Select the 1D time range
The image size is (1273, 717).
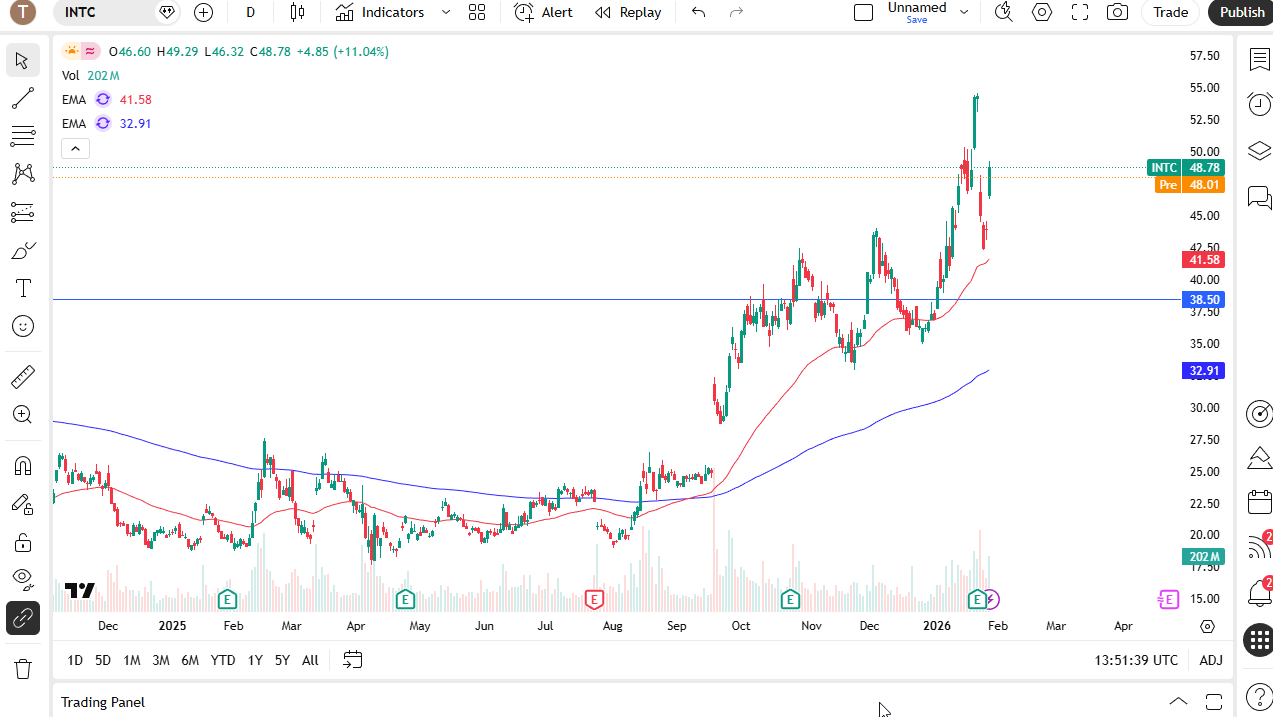[75, 660]
